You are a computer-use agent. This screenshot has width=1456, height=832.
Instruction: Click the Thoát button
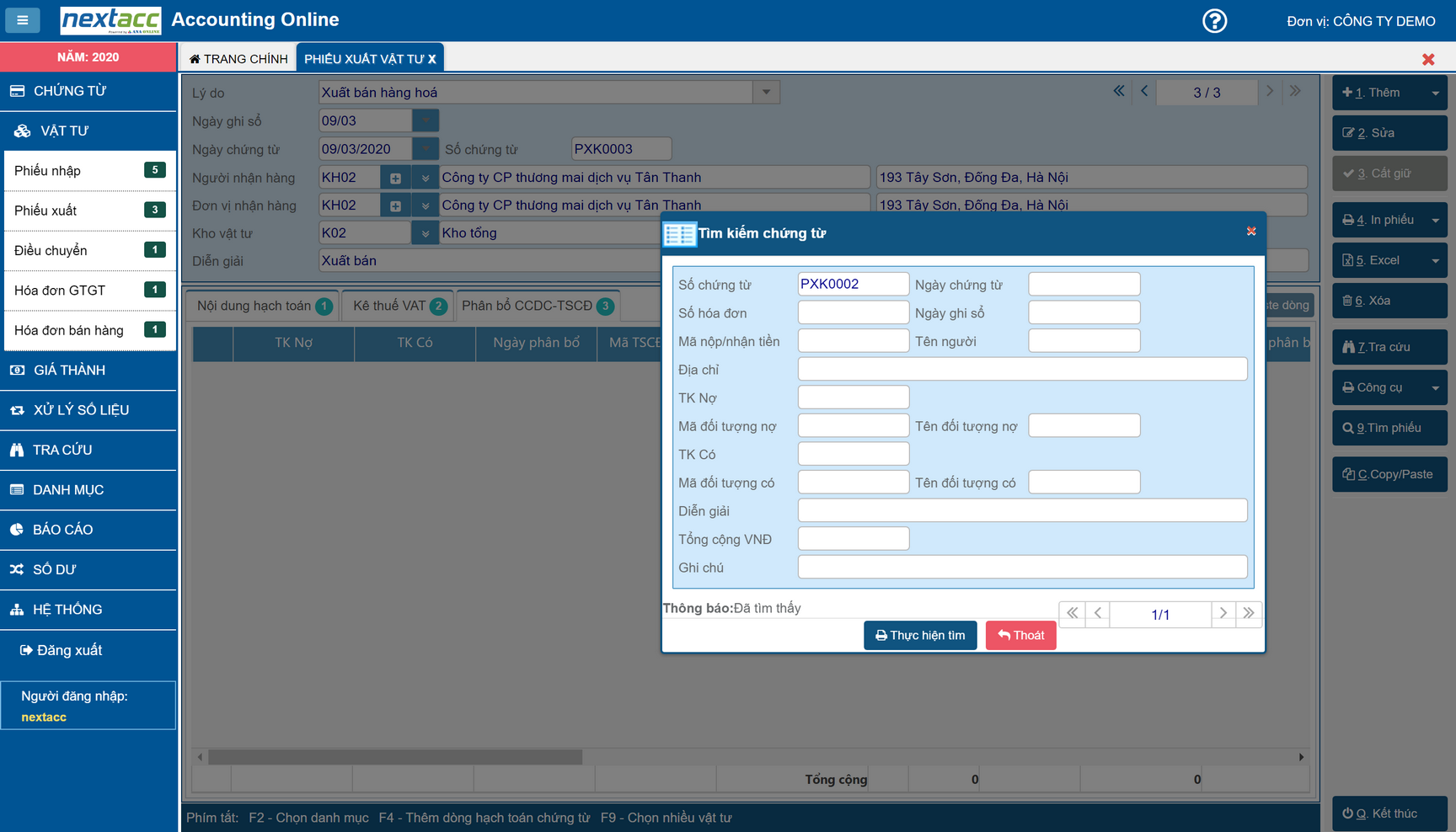coord(1020,636)
